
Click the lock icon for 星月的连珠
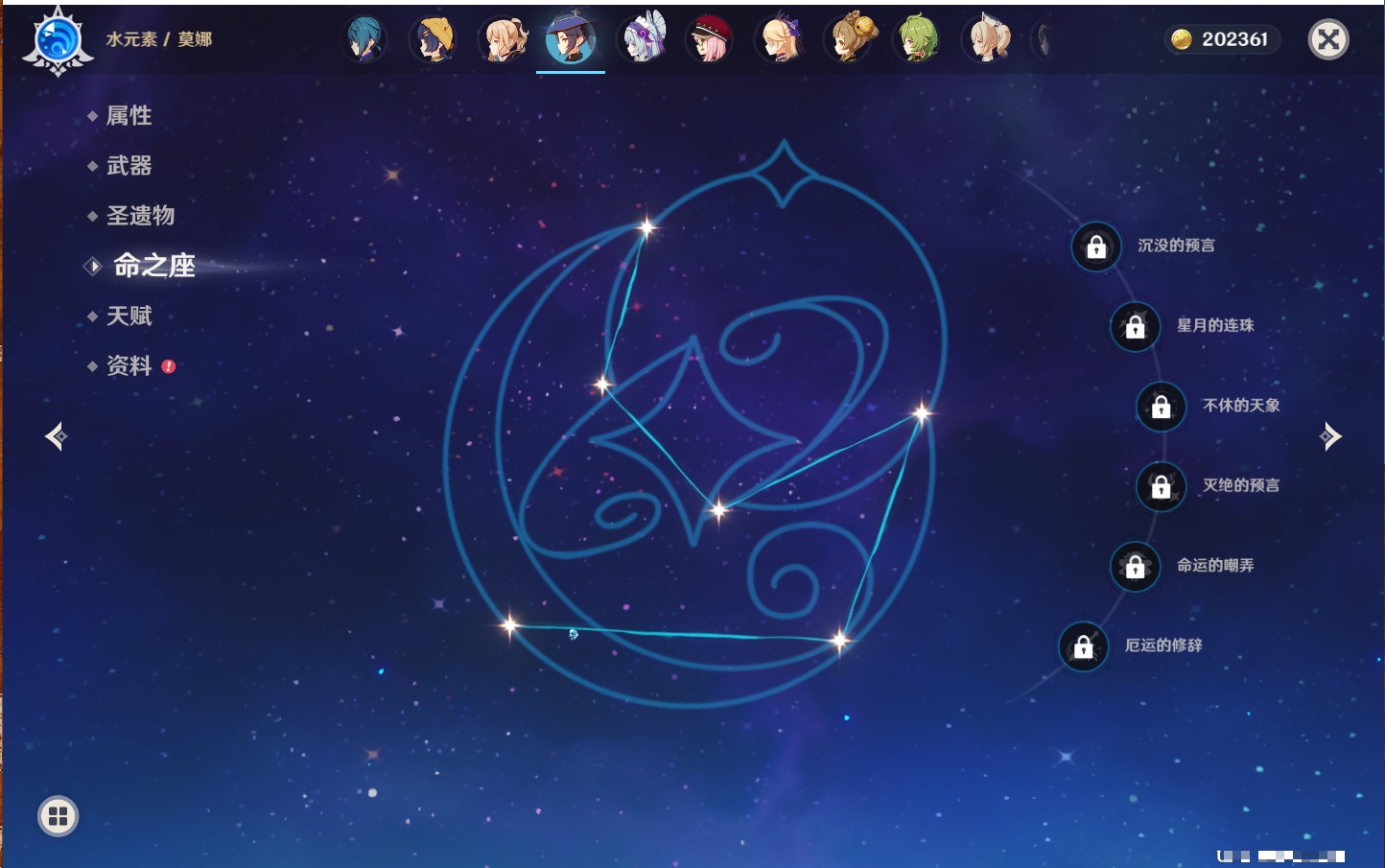(x=1135, y=327)
